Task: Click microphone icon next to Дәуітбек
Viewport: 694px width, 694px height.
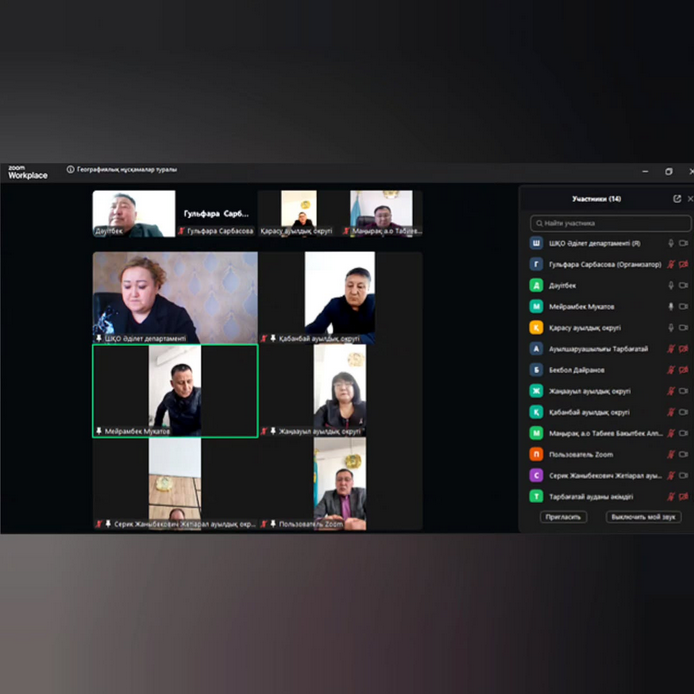Action: coord(672,285)
